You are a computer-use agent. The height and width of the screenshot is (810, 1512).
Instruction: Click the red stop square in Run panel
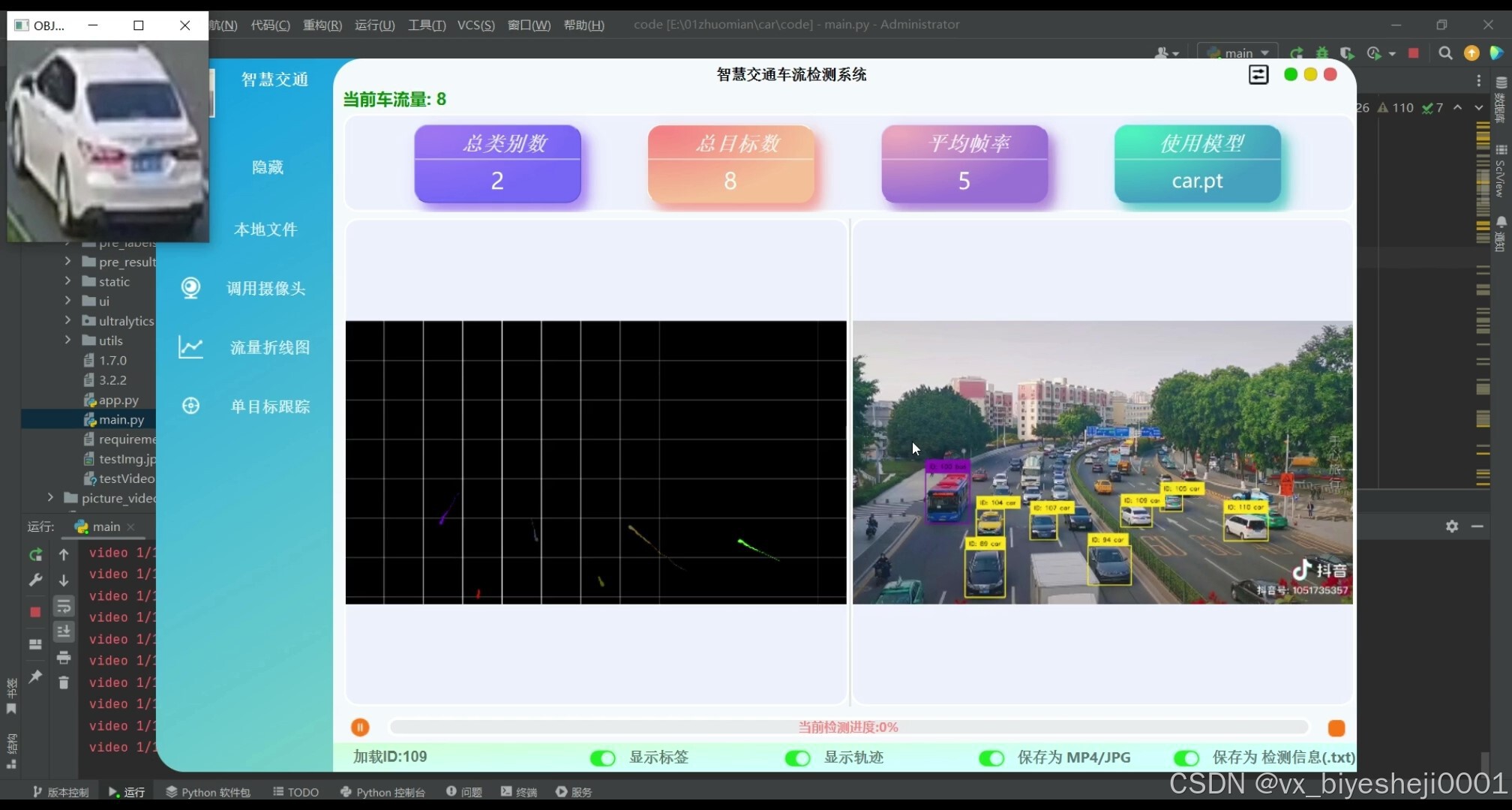point(35,612)
